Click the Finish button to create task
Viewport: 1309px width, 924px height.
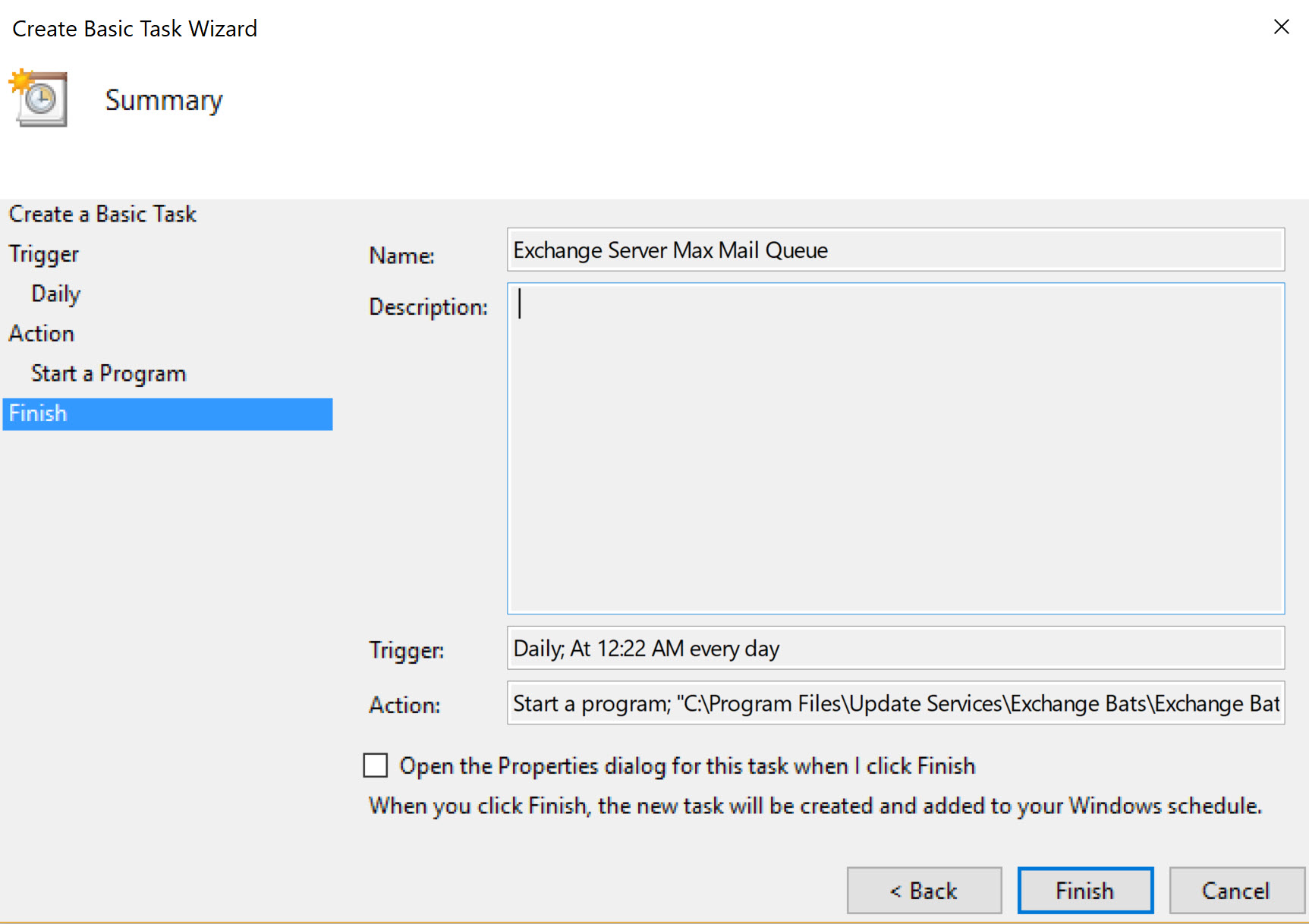(1085, 891)
